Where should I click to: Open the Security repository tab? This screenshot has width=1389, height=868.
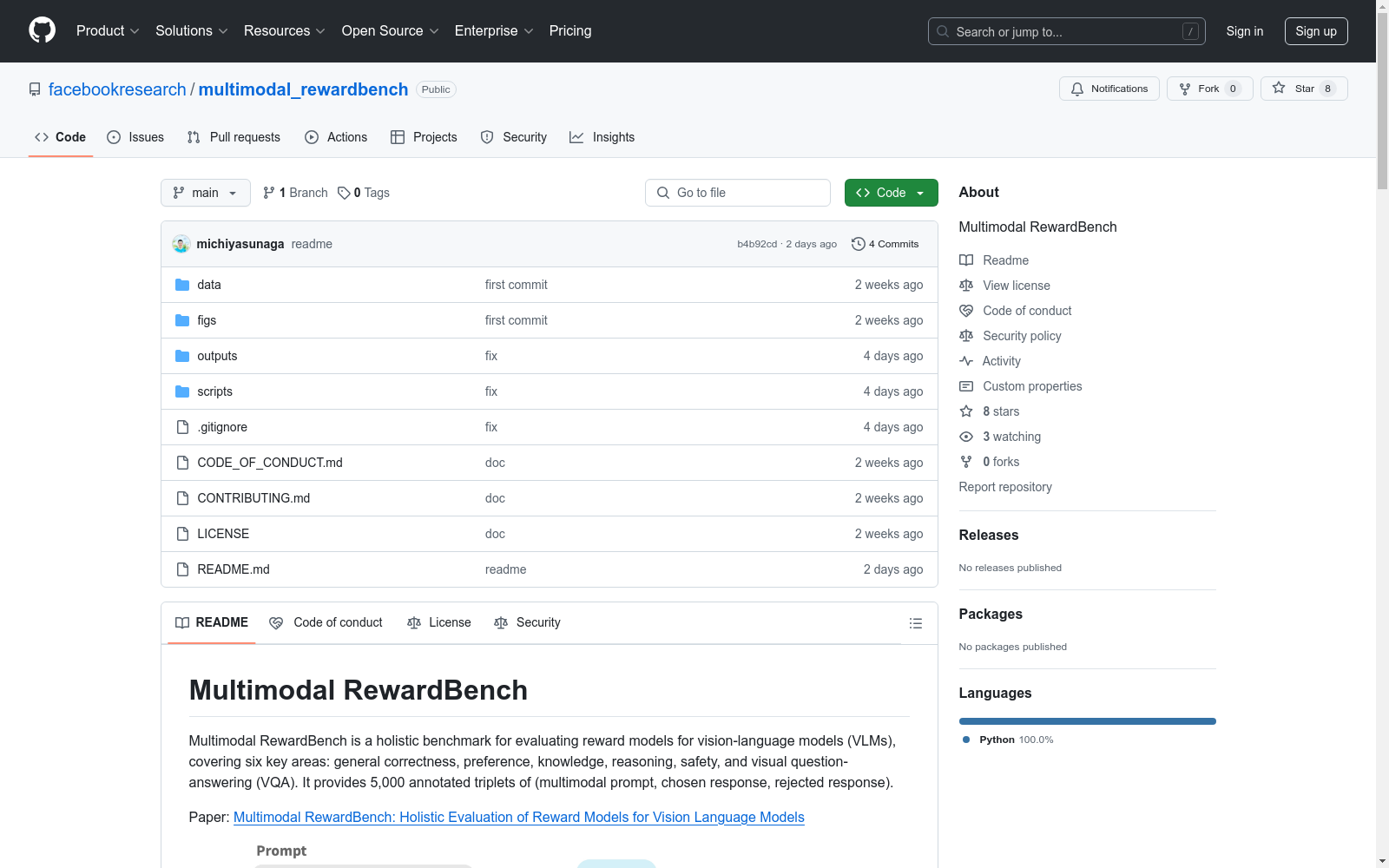coord(514,137)
